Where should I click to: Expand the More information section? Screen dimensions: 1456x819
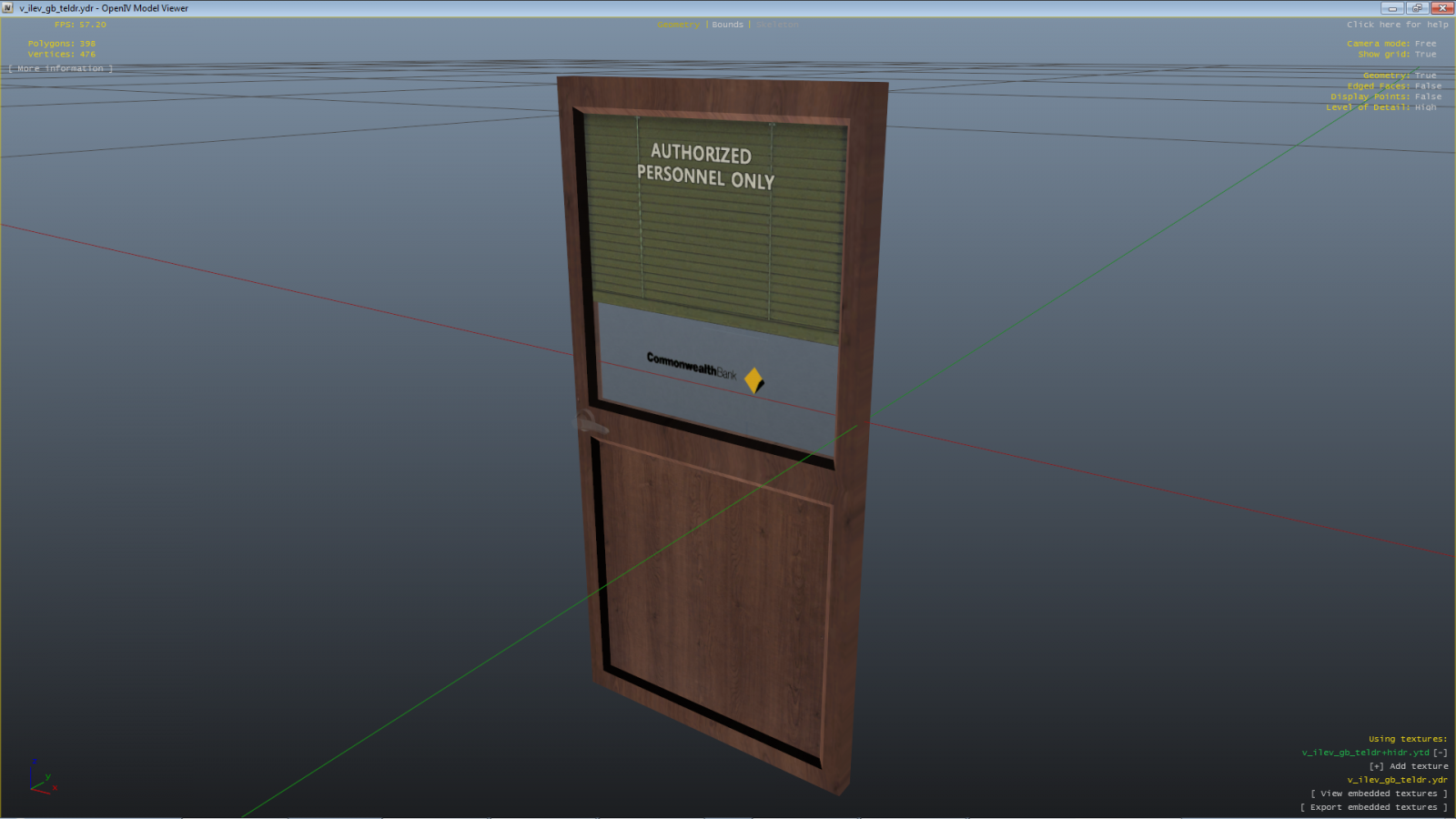[x=61, y=69]
